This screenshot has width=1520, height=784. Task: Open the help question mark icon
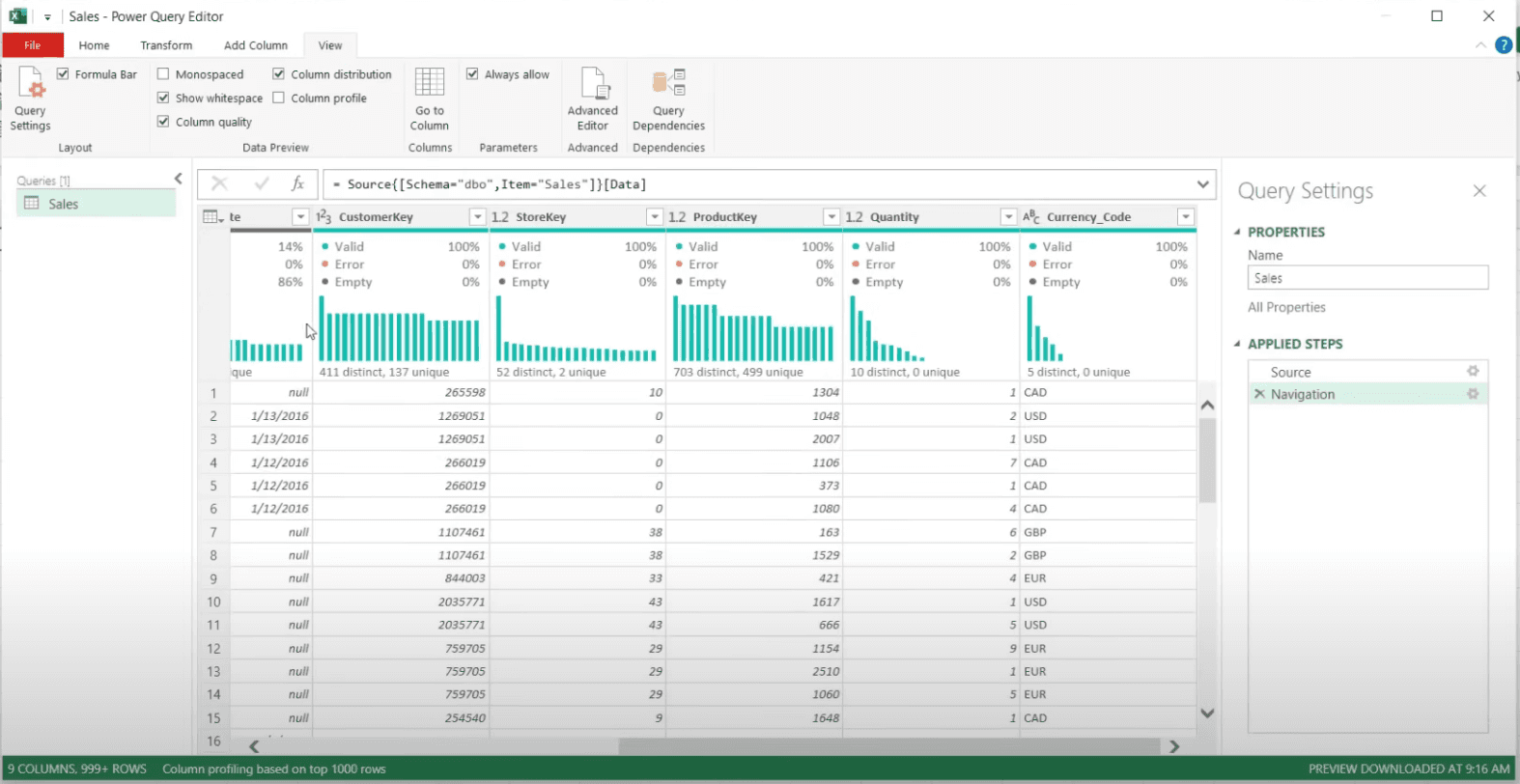(1504, 44)
